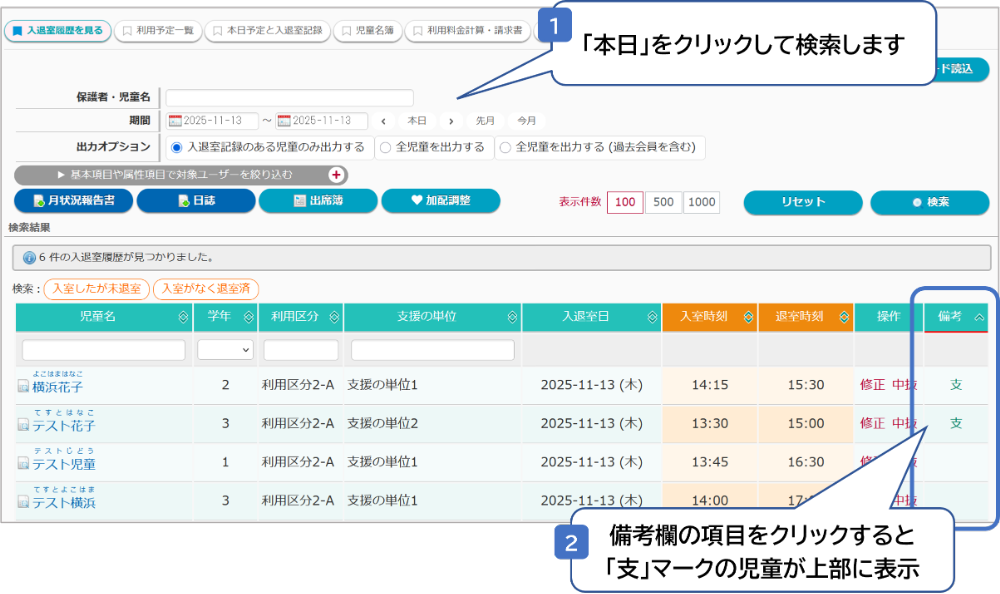
Task: Switch to the 児童名簿 tab
Action: (x=367, y=31)
